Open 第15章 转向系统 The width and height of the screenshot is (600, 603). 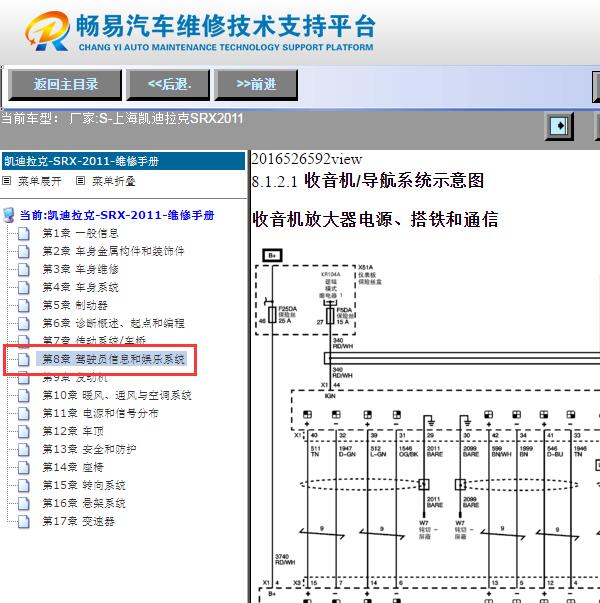[x=84, y=485]
